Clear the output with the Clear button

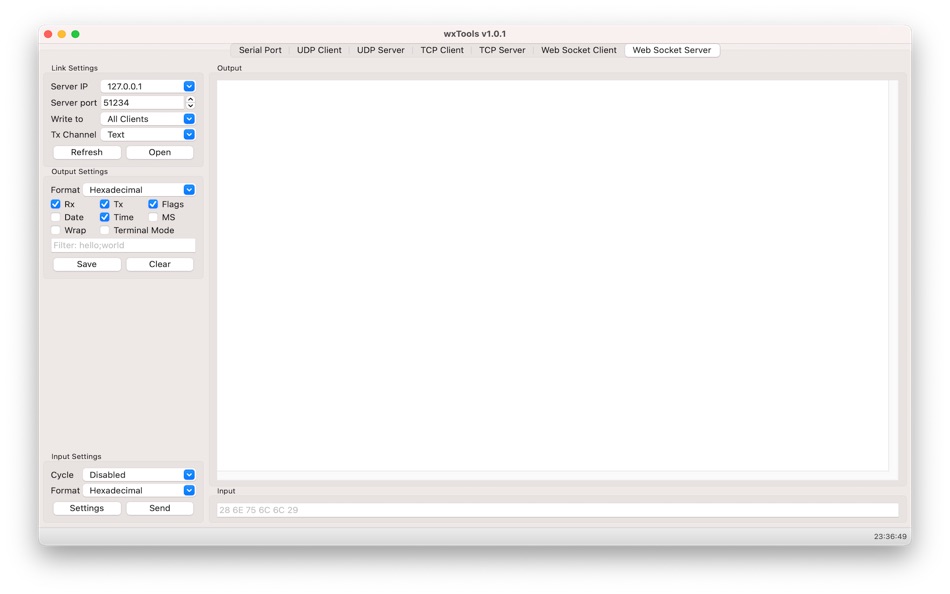point(159,264)
